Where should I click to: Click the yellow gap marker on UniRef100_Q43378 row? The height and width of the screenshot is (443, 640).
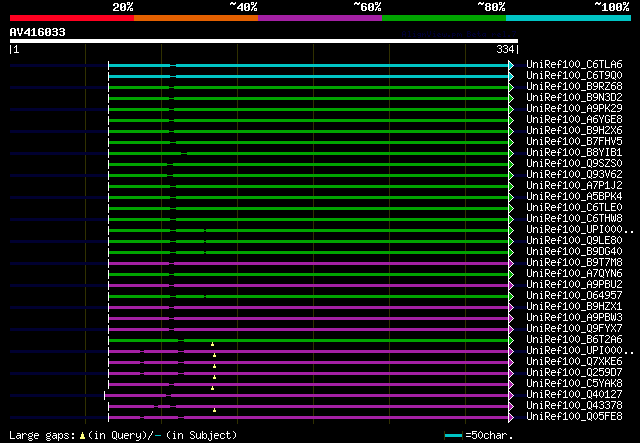tap(213, 409)
